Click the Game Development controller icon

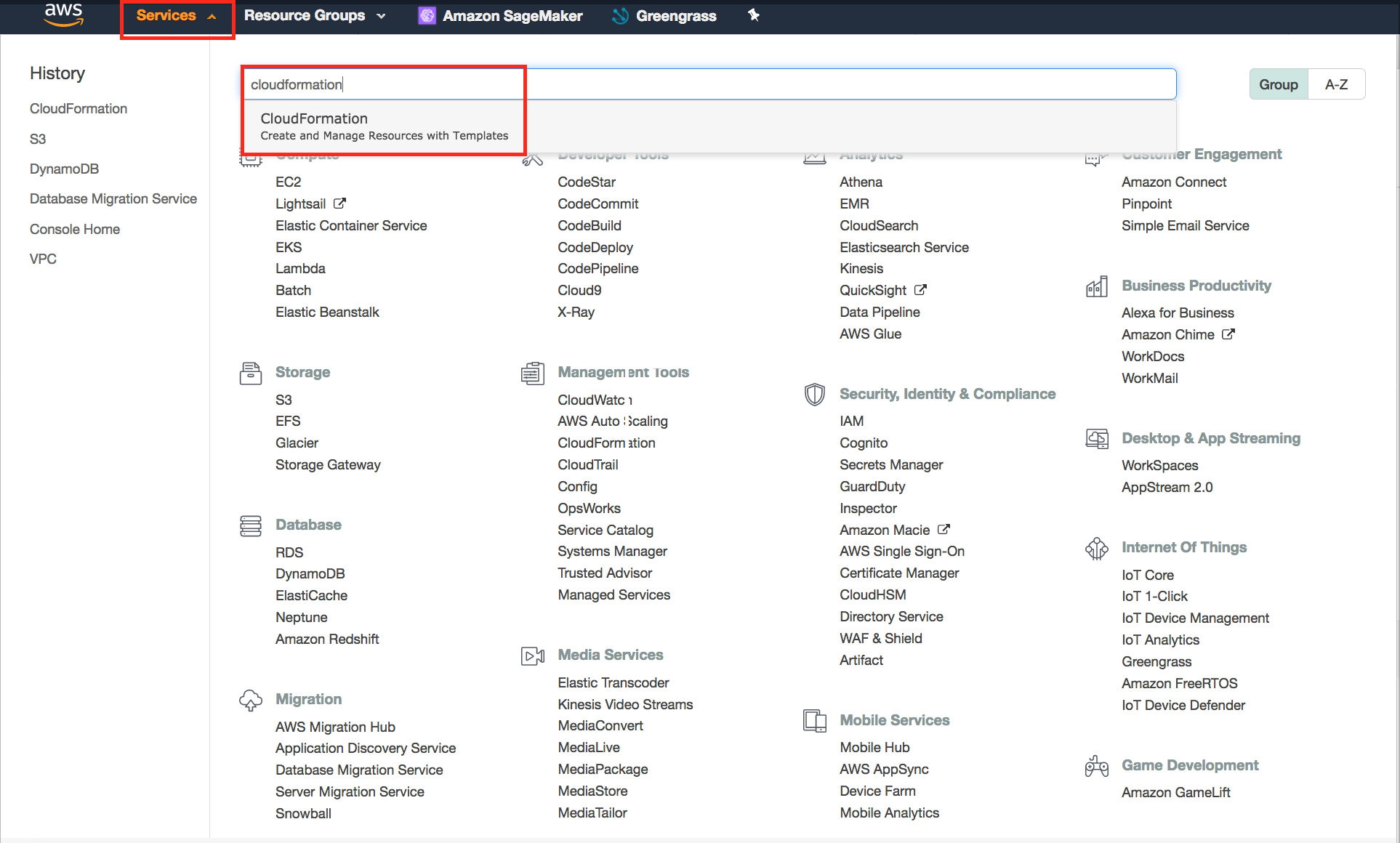click(x=1096, y=766)
